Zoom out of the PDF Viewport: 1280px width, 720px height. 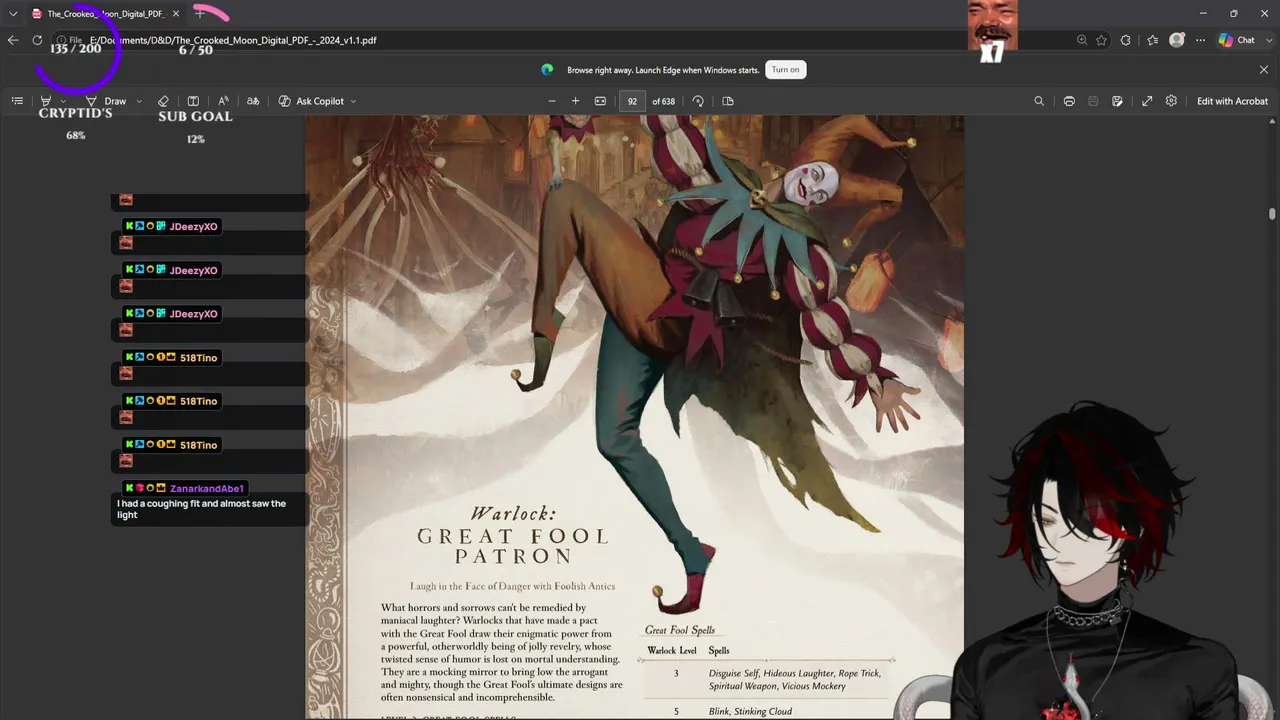551,101
